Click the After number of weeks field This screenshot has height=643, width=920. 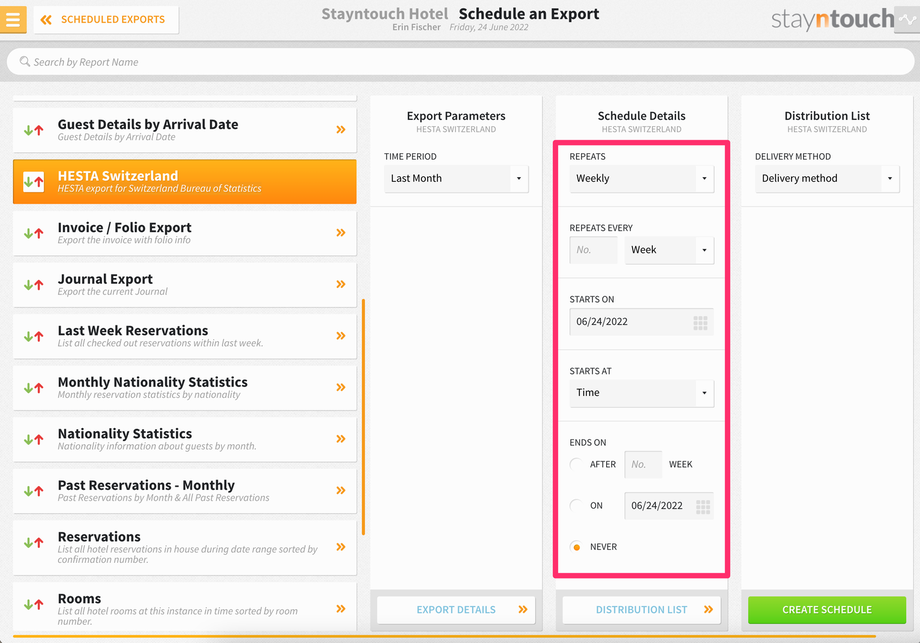(643, 465)
